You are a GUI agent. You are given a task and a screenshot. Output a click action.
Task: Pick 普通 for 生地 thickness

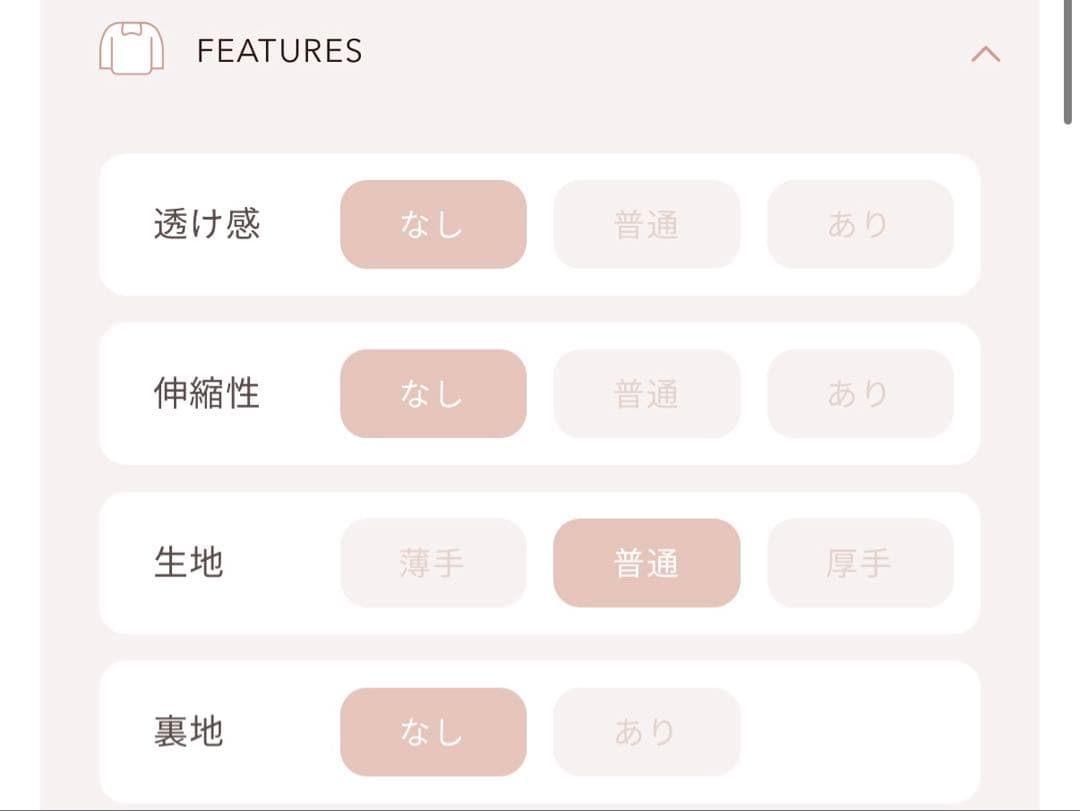[646, 563]
